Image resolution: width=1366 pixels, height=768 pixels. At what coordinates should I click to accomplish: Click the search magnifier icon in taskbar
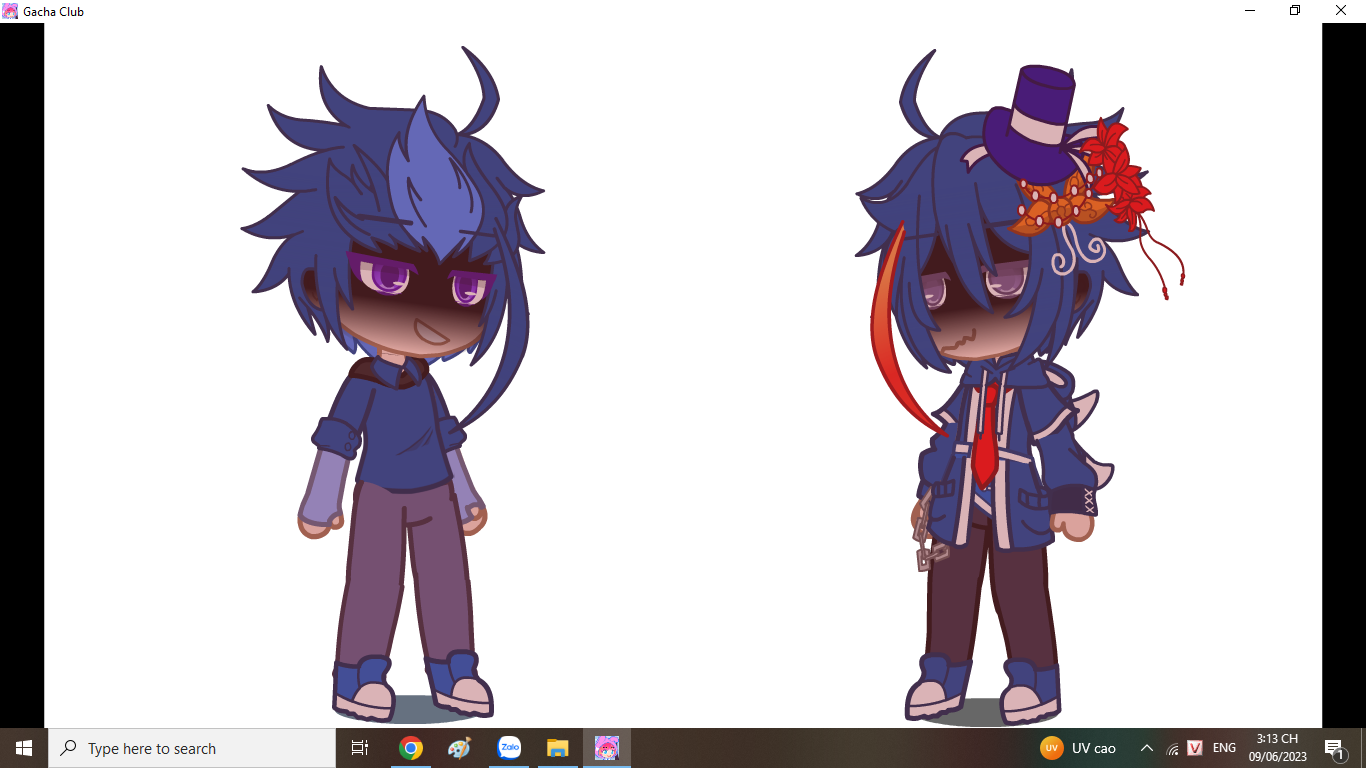tap(68, 748)
